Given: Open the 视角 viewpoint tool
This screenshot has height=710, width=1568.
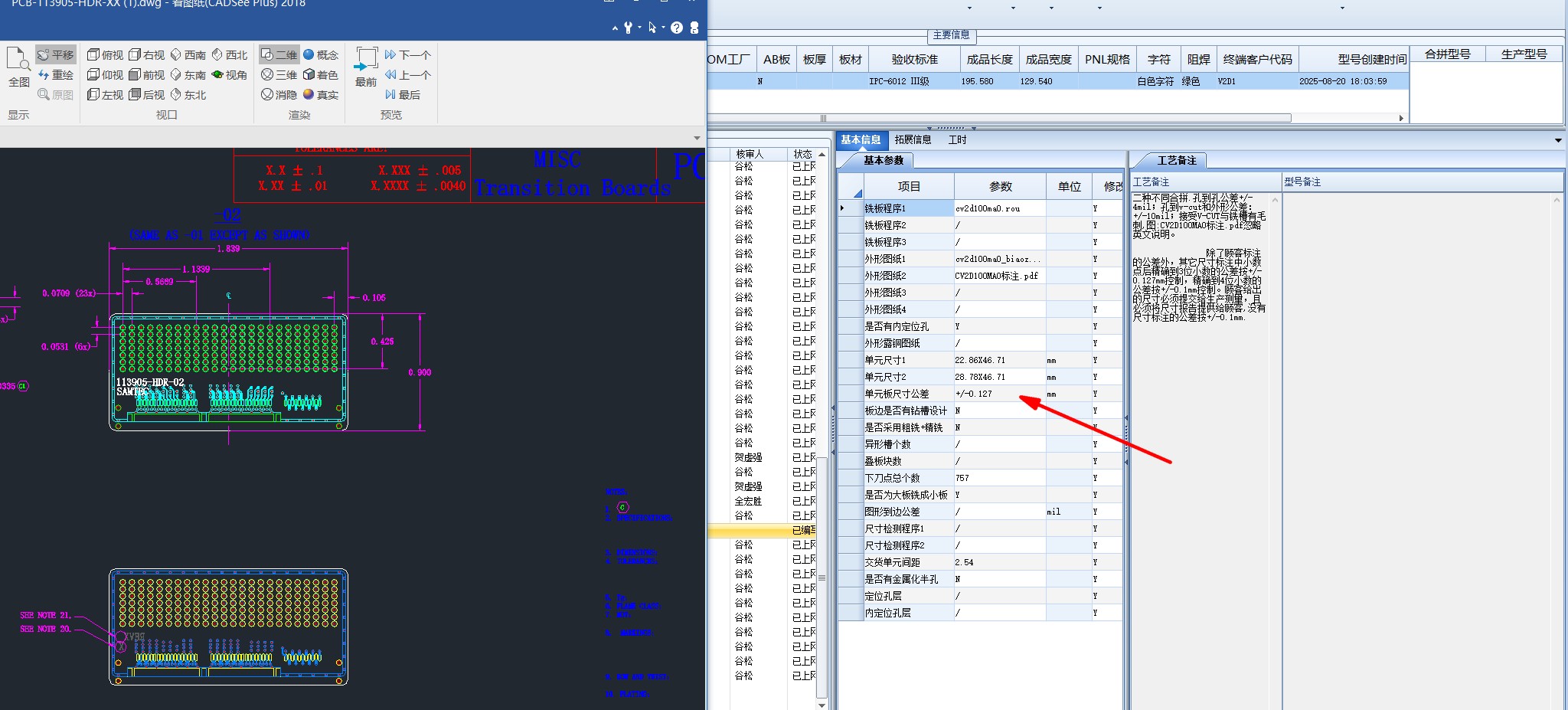Looking at the screenshot, I should tap(229, 75).
